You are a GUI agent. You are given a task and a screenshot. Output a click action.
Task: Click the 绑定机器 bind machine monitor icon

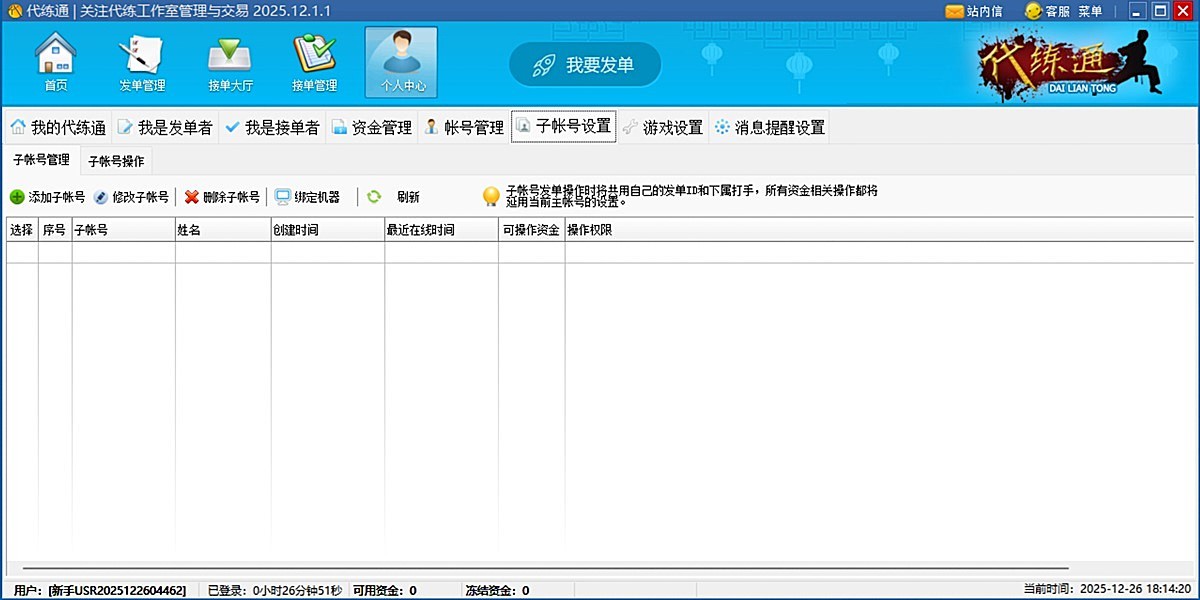tap(282, 196)
